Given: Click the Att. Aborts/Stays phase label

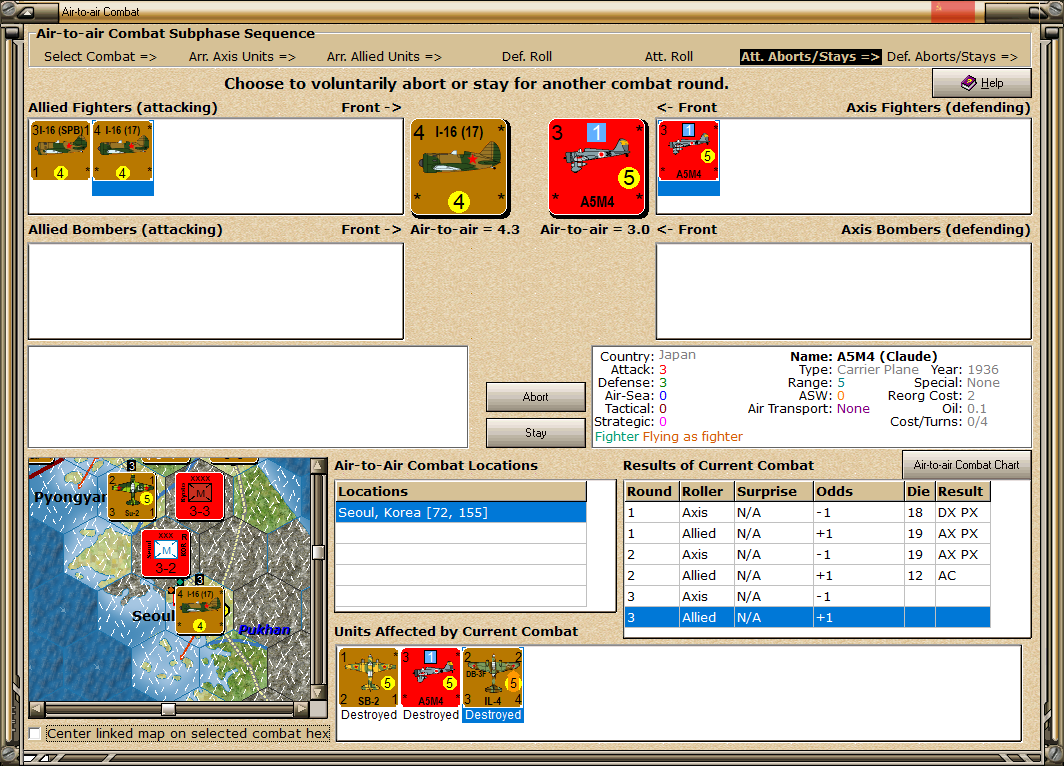Looking at the screenshot, I should [x=810, y=56].
